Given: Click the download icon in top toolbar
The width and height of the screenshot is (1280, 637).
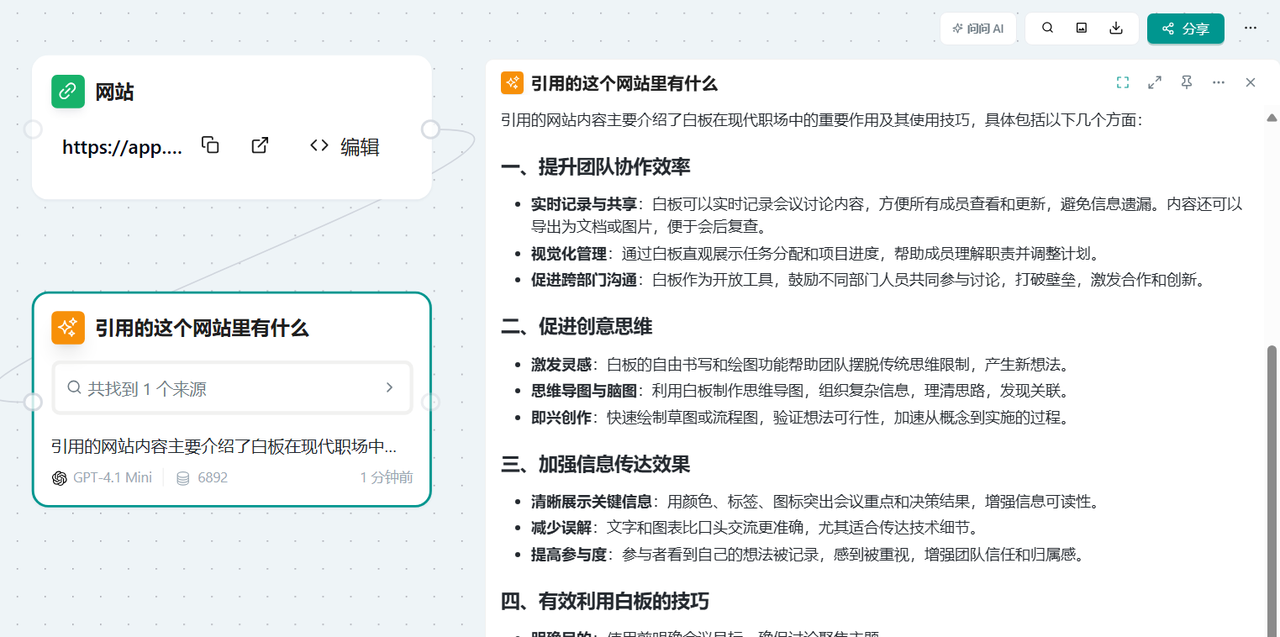Looking at the screenshot, I should pos(1116,28).
